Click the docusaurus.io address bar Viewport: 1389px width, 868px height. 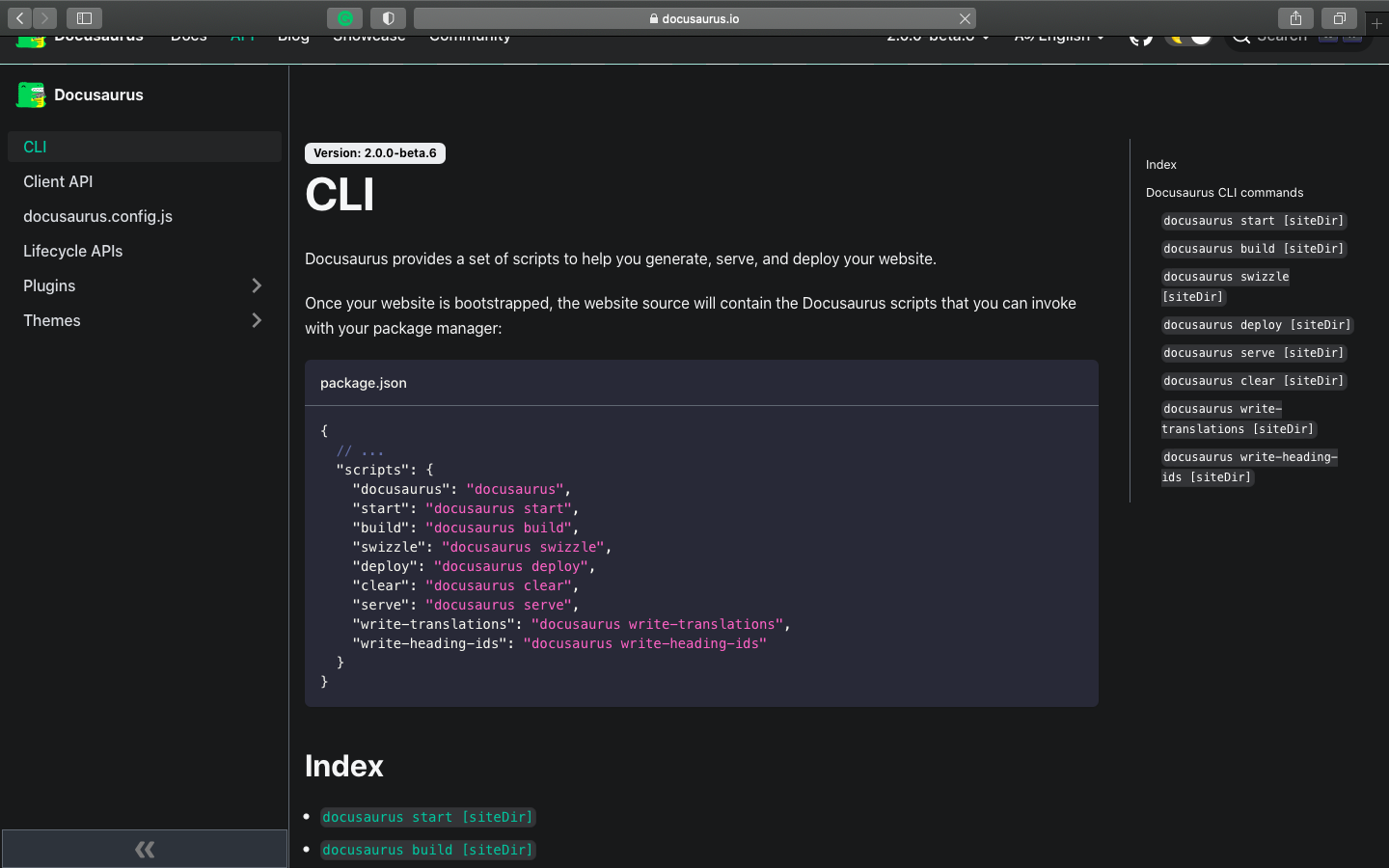694,18
